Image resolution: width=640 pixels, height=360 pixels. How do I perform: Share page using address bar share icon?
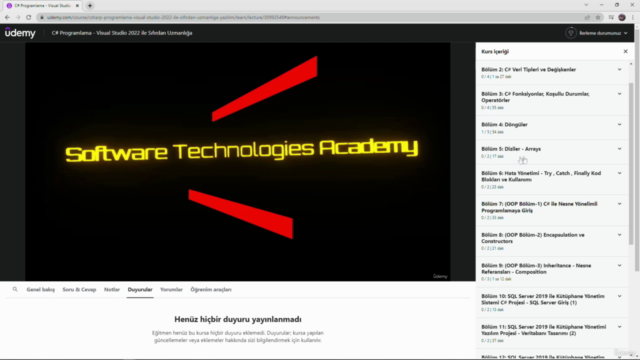click(587, 17)
